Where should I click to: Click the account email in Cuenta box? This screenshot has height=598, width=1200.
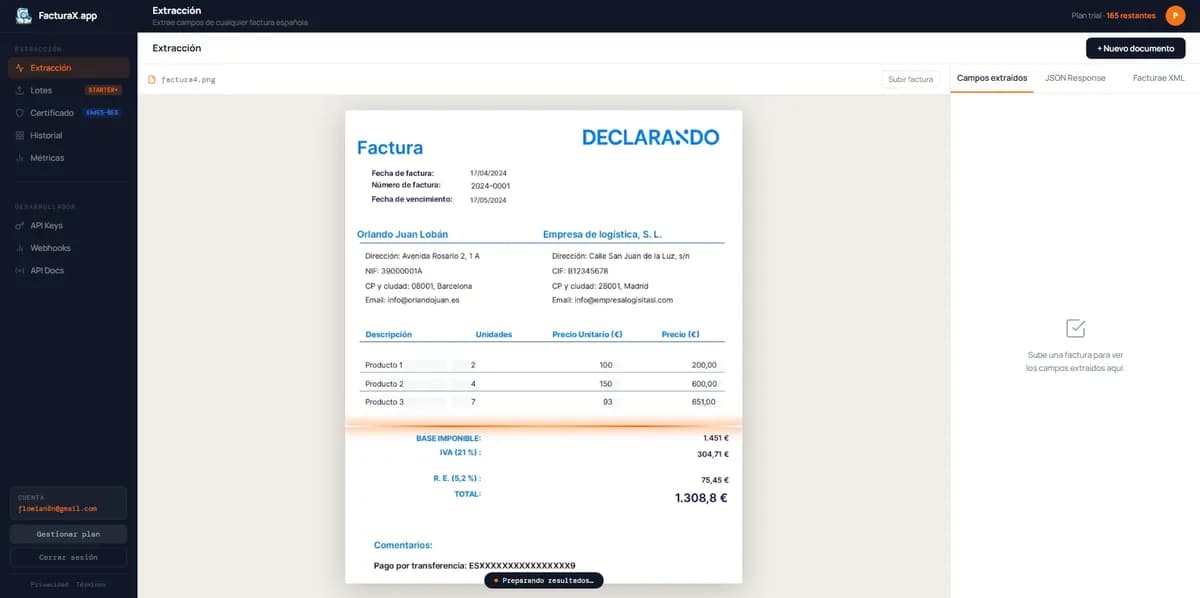pyautogui.click(x=57, y=508)
